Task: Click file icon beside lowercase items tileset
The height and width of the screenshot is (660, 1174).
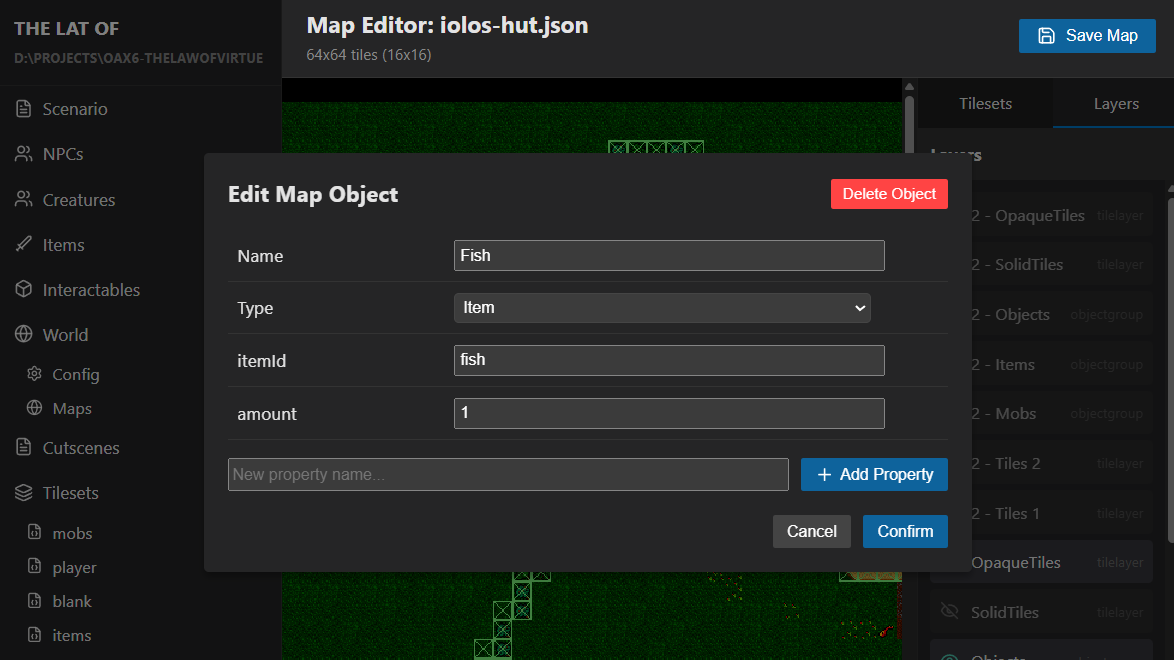Action: point(34,635)
